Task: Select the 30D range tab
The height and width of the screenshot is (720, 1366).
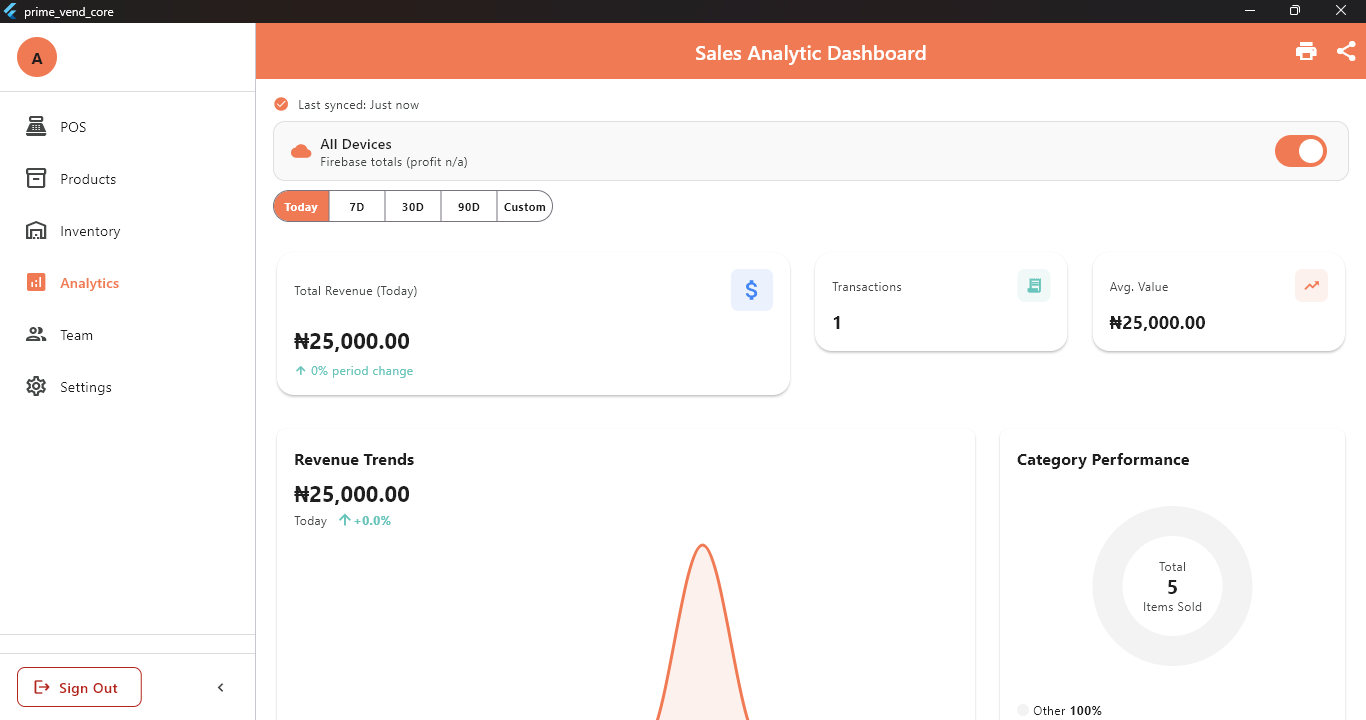Action: (413, 207)
